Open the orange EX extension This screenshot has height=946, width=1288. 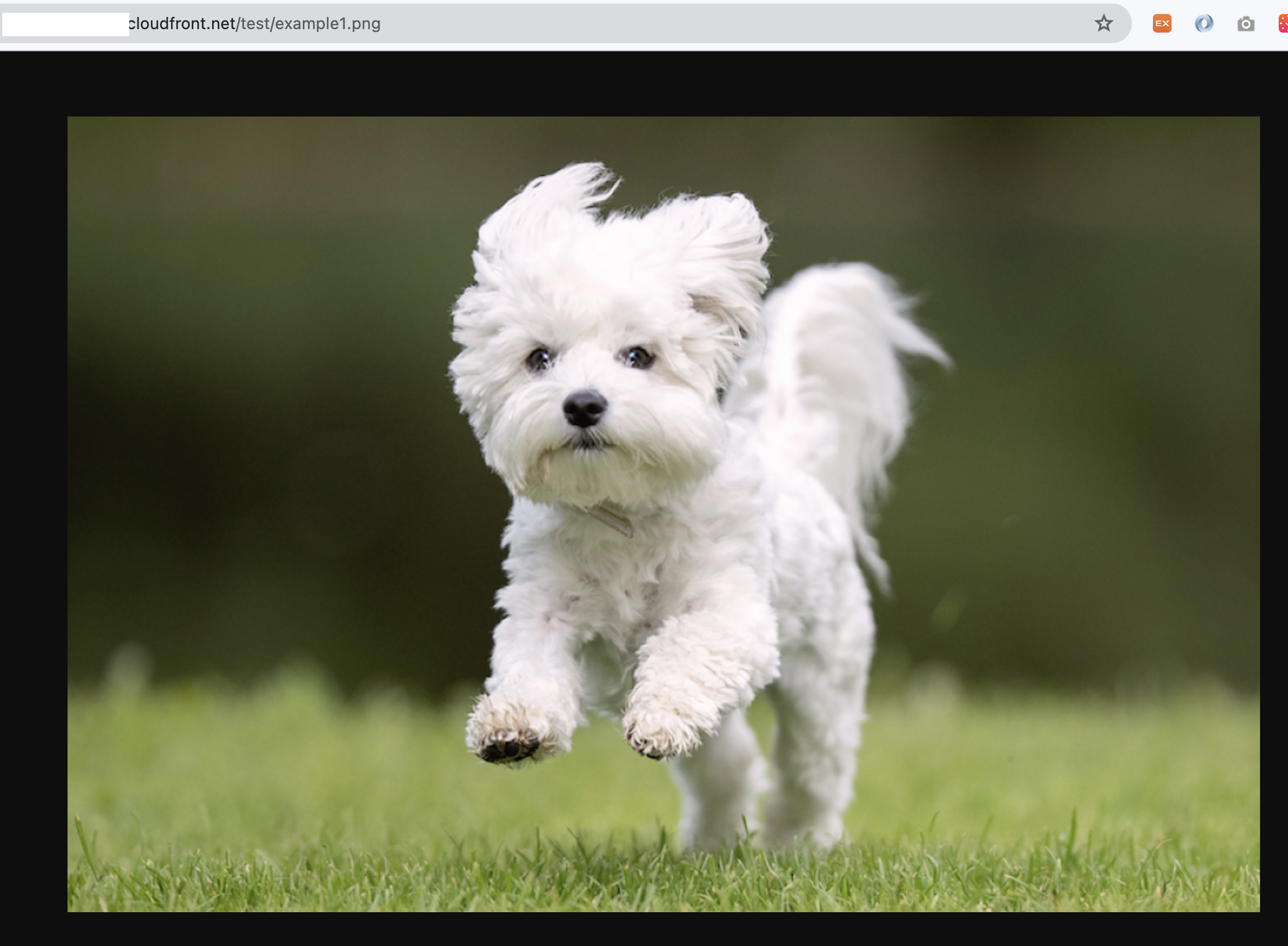tap(1162, 24)
